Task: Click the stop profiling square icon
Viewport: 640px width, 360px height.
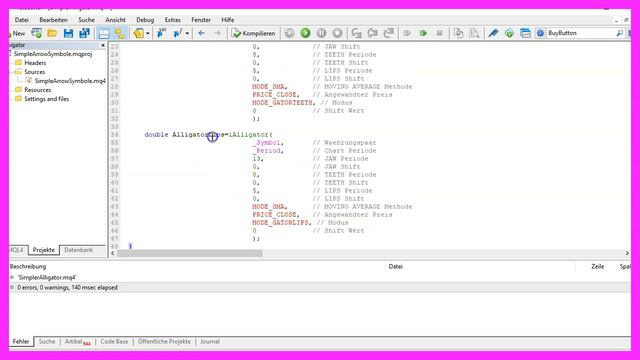Action: click(x=439, y=33)
